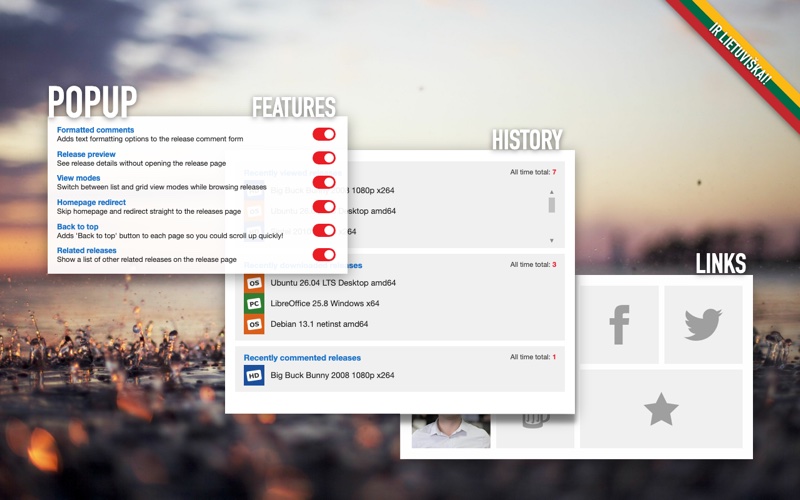Select Debian 13.1 netinst amd64 entry
Viewport: 800px width, 500px height.
(319, 324)
